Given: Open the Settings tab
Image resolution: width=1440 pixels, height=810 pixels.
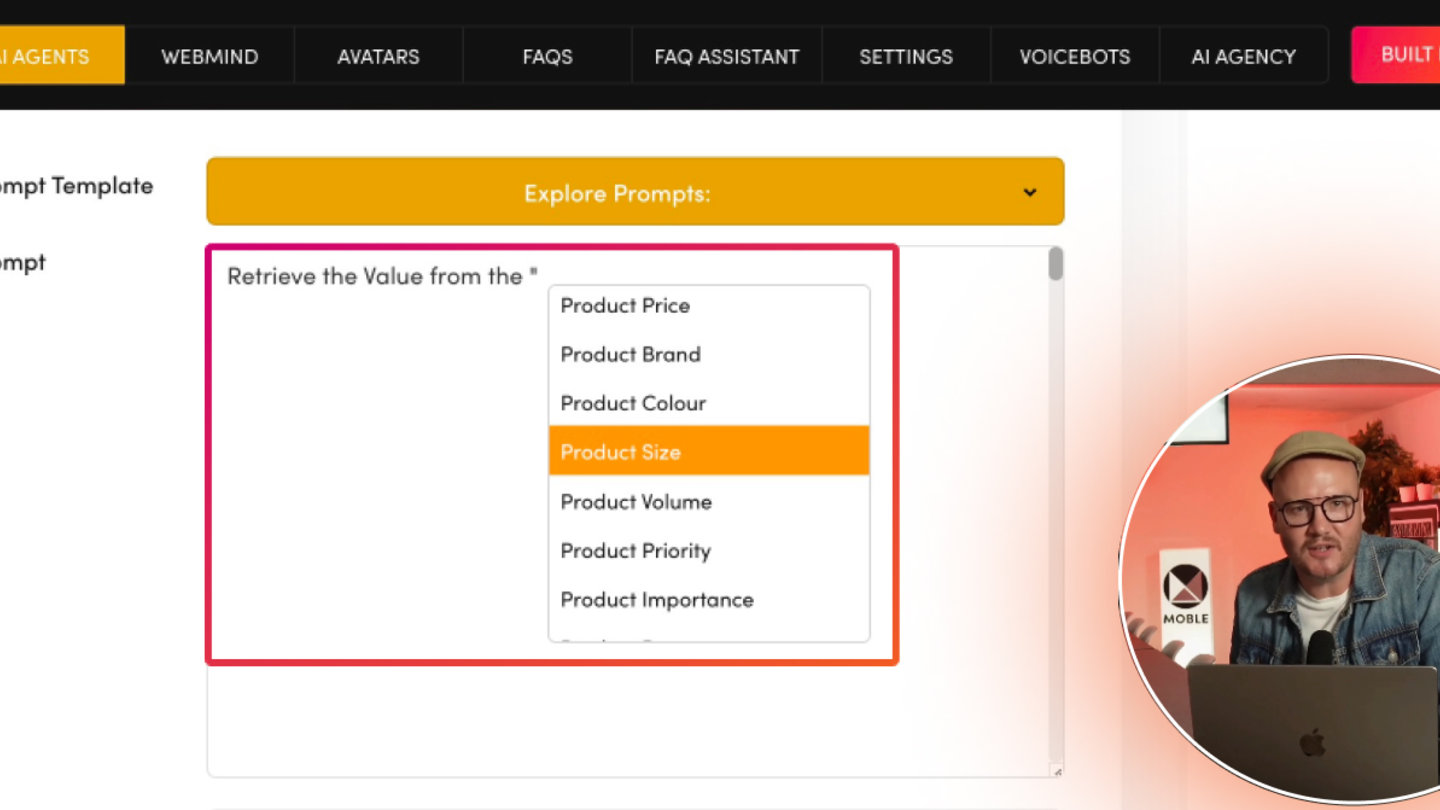Looking at the screenshot, I should [905, 56].
